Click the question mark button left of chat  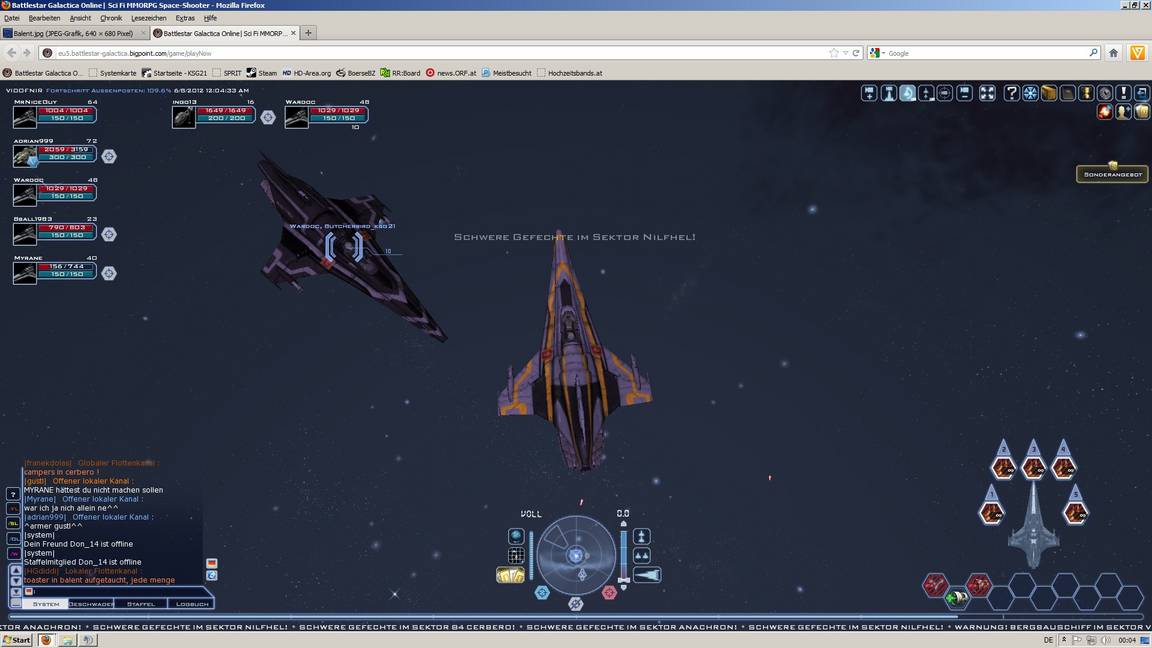[13, 494]
